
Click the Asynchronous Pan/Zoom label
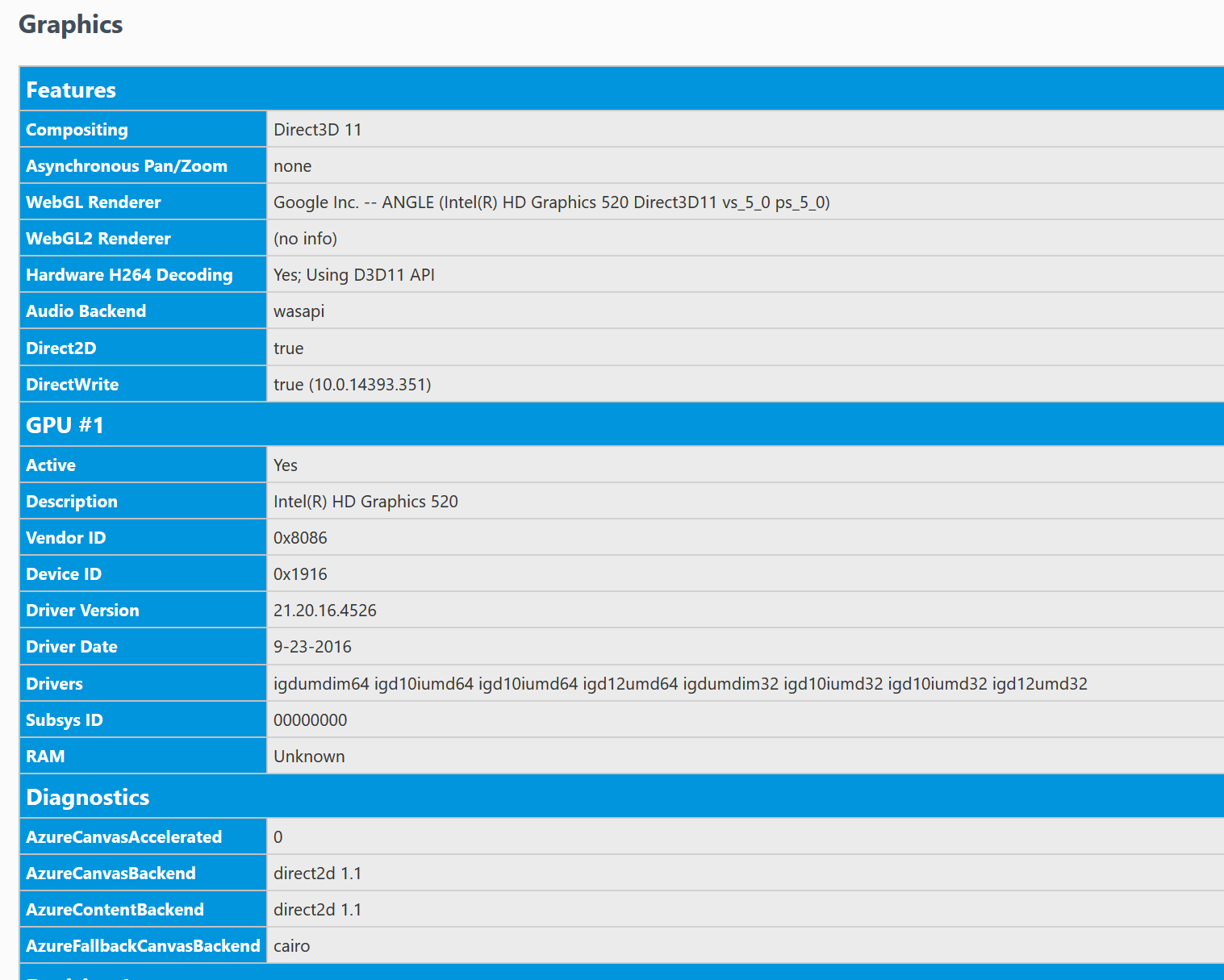click(127, 166)
